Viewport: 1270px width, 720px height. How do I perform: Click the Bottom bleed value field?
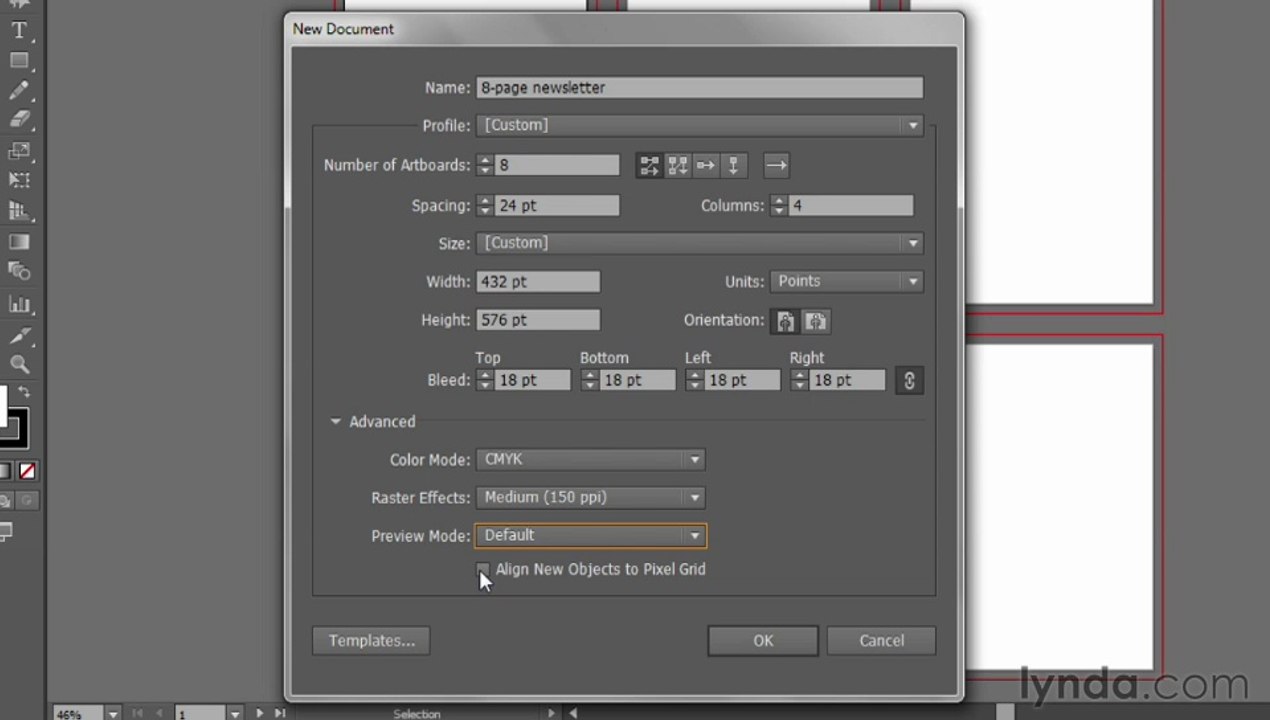(637, 380)
